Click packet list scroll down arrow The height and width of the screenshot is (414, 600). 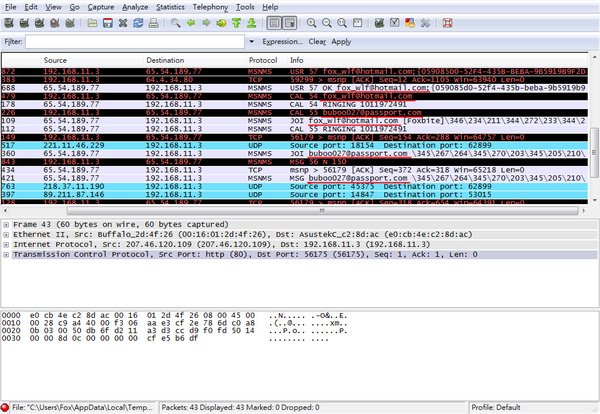coord(594,200)
